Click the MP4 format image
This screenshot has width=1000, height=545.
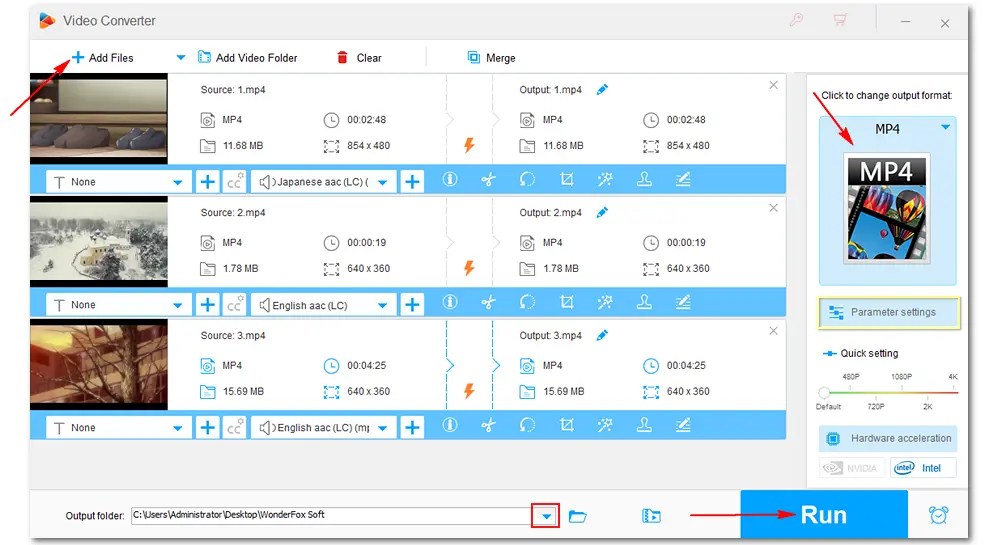pos(886,208)
